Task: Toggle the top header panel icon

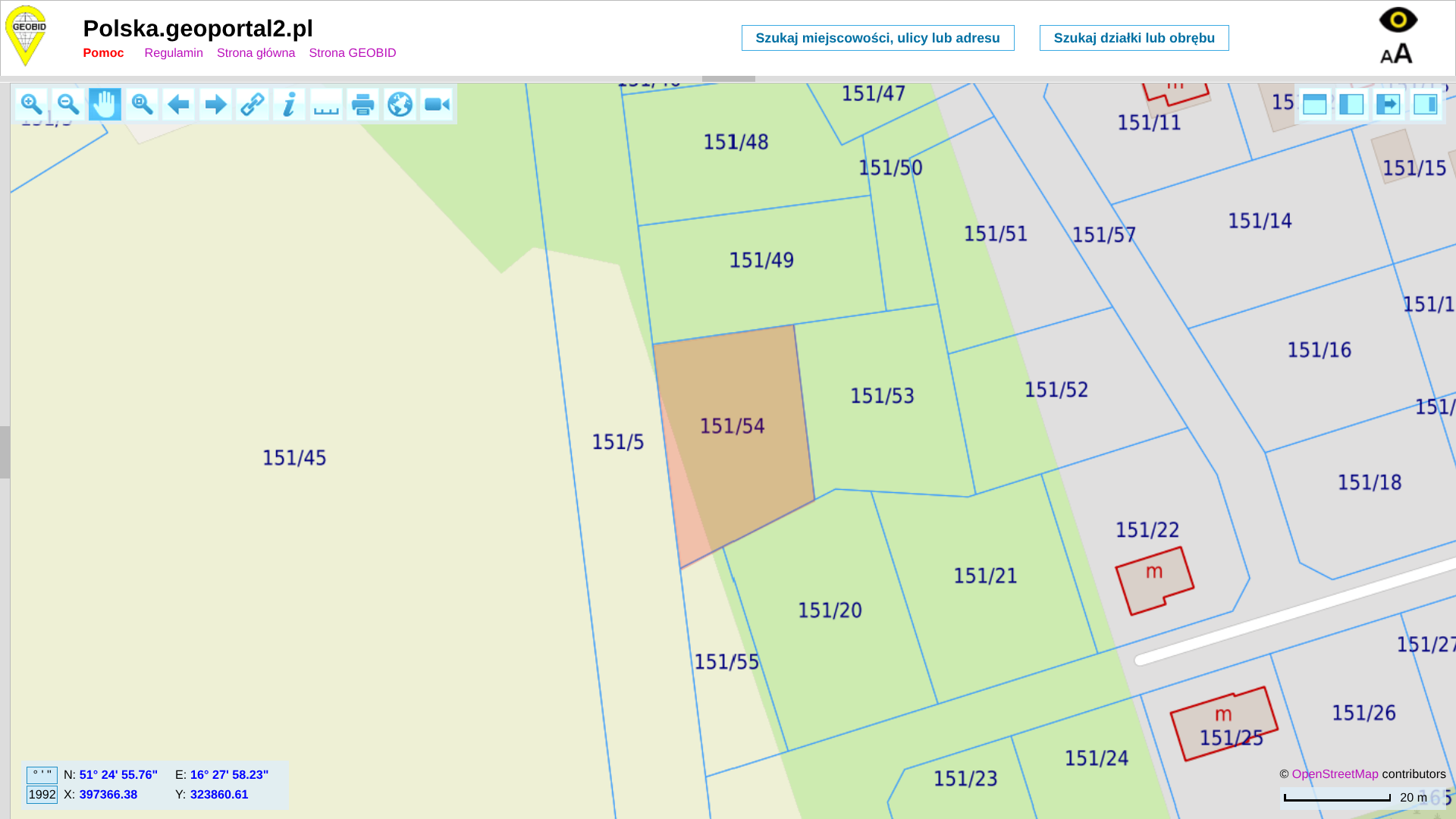Action: (1315, 105)
